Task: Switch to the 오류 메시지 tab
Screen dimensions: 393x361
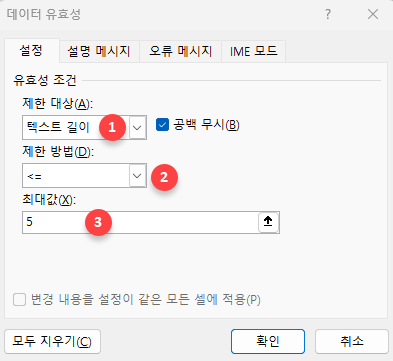Action: coord(180,51)
